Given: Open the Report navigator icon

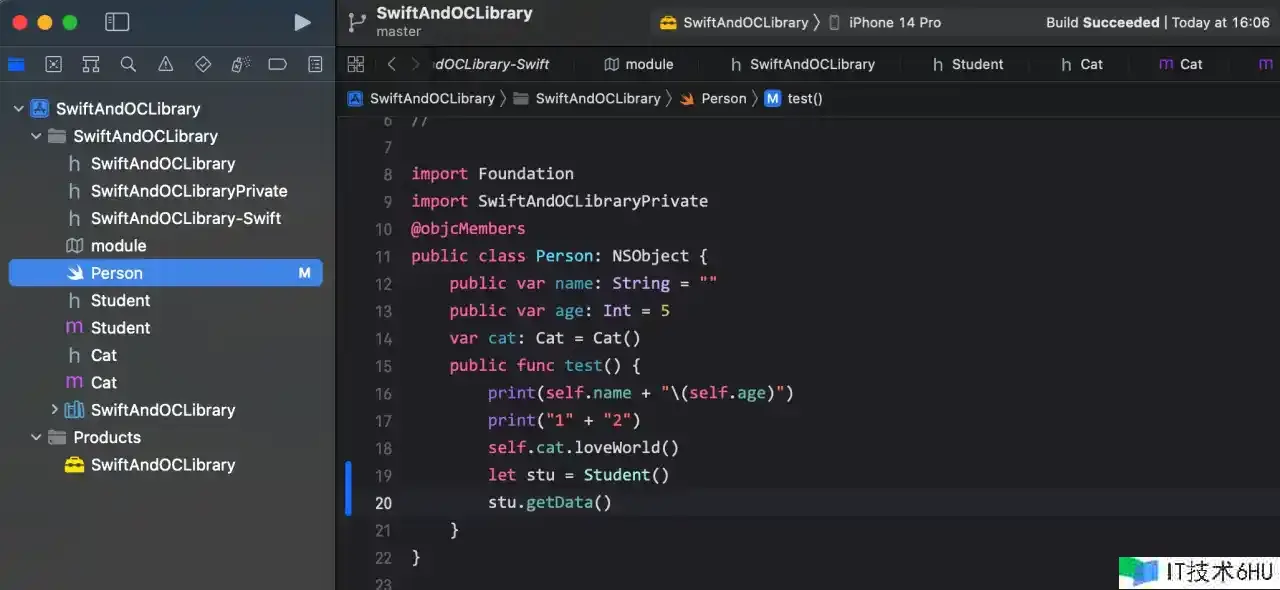Looking at the screenshot, I should coord(315,64).
